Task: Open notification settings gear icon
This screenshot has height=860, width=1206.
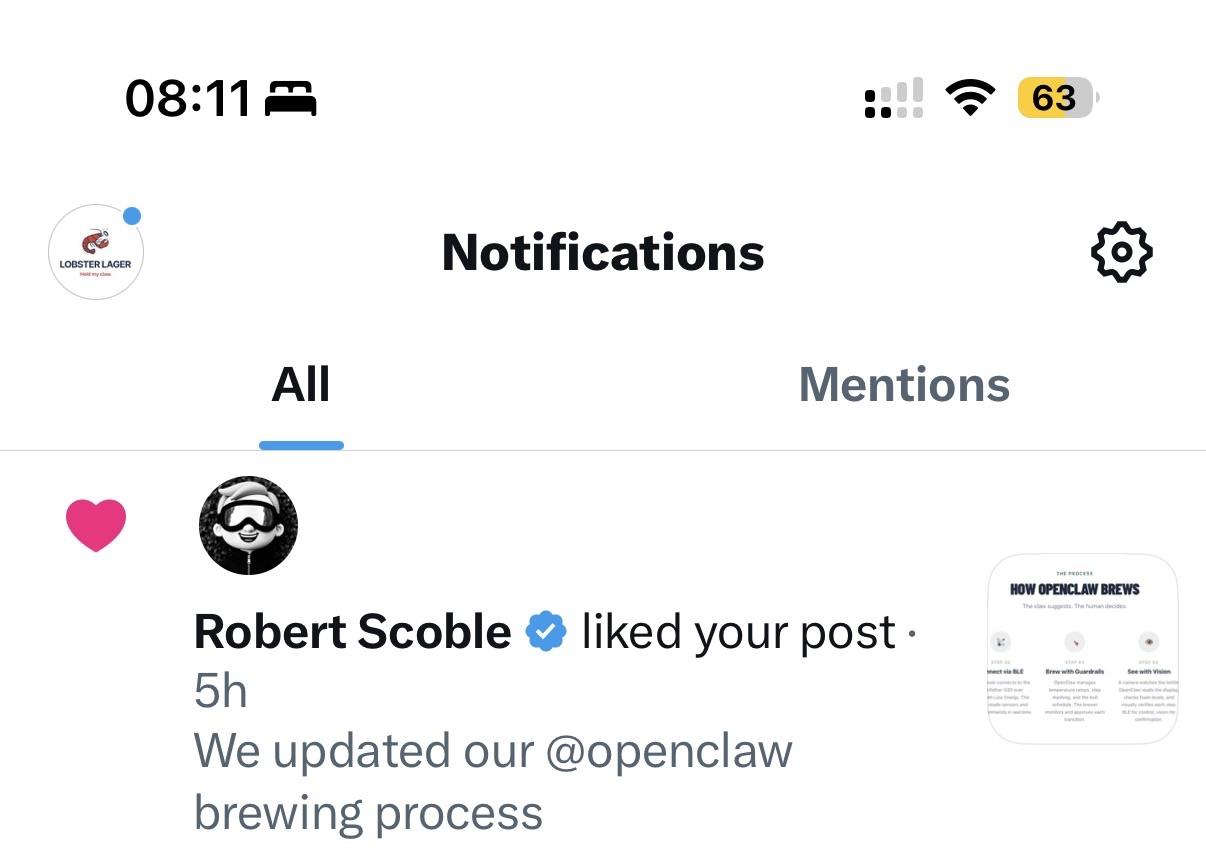Action: coord(1120,252)
